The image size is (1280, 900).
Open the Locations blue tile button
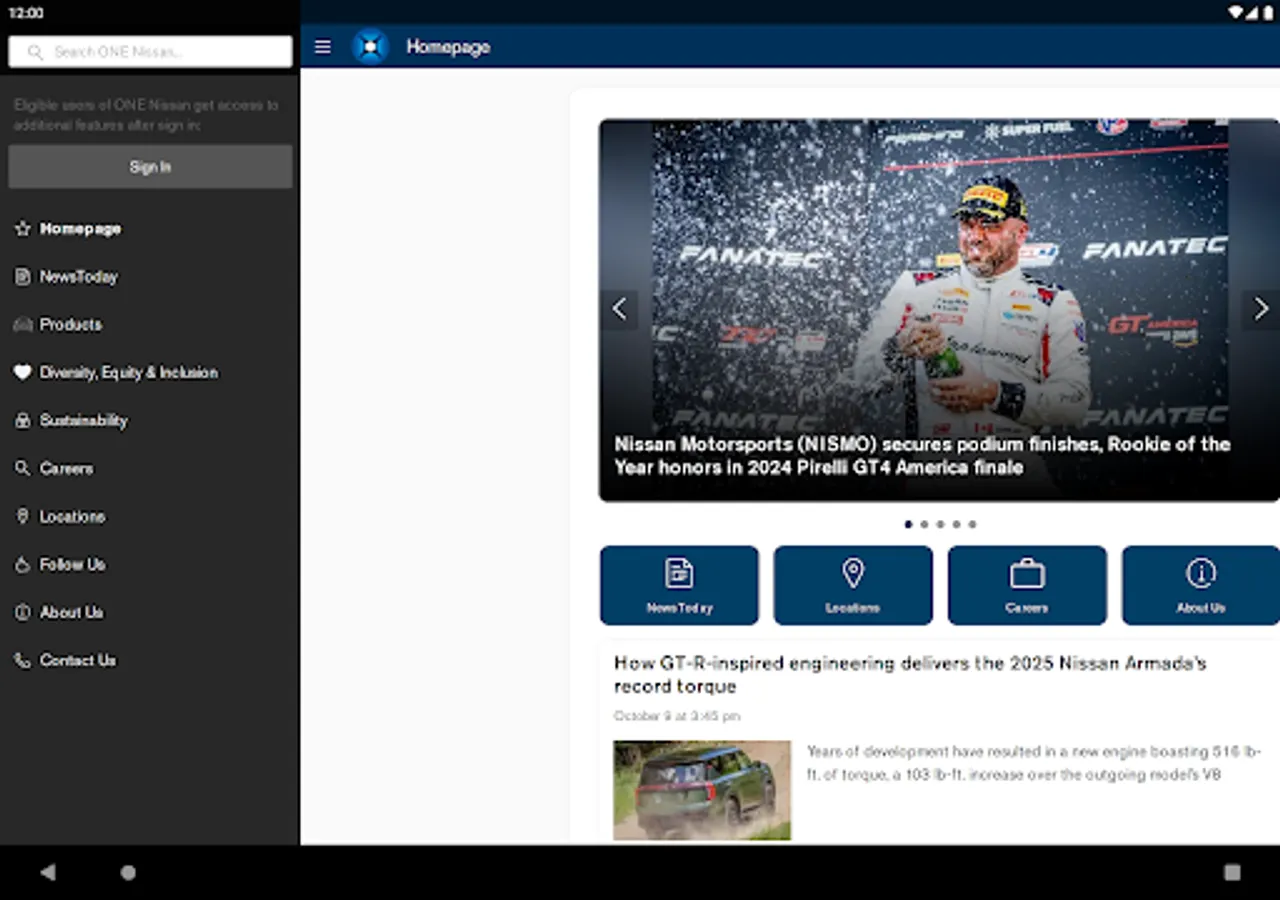coord(853,585)
